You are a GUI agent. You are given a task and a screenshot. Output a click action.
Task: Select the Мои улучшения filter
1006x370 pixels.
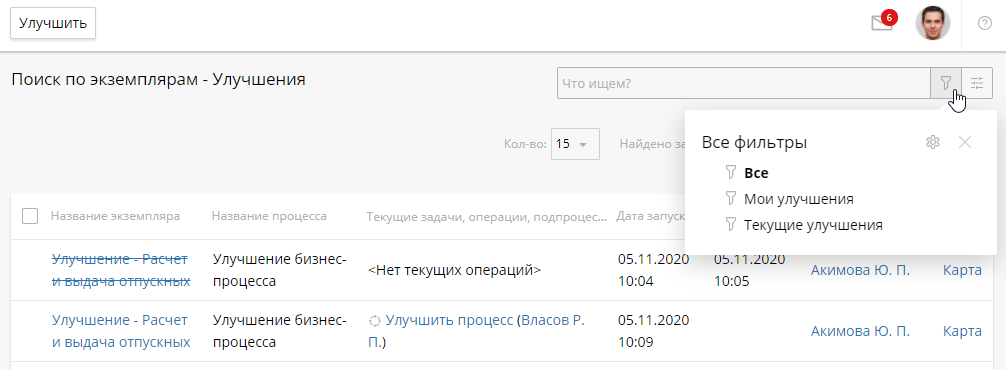click(x=799, y=199)
